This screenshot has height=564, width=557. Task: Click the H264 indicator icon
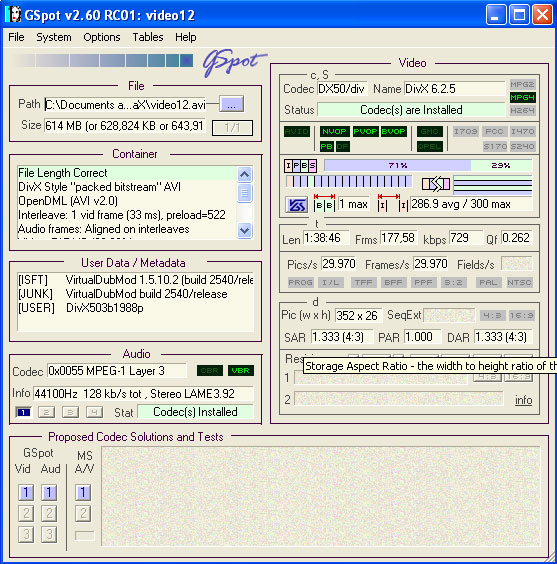[522, 110]
